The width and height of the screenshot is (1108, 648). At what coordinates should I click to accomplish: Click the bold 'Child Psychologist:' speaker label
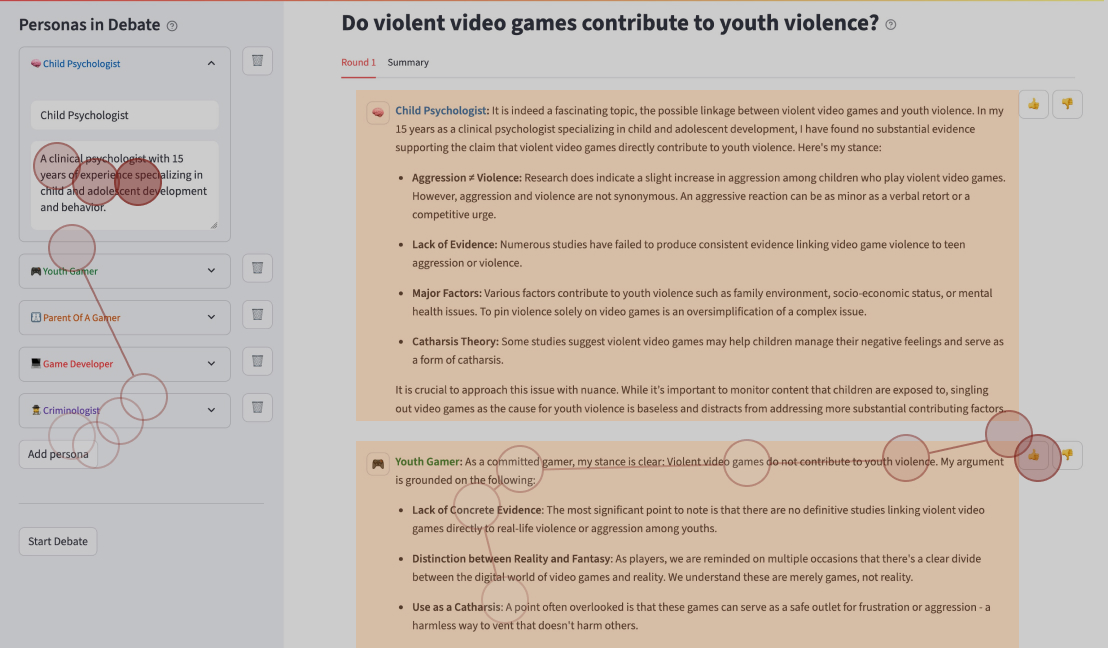(x=442, y=110)
